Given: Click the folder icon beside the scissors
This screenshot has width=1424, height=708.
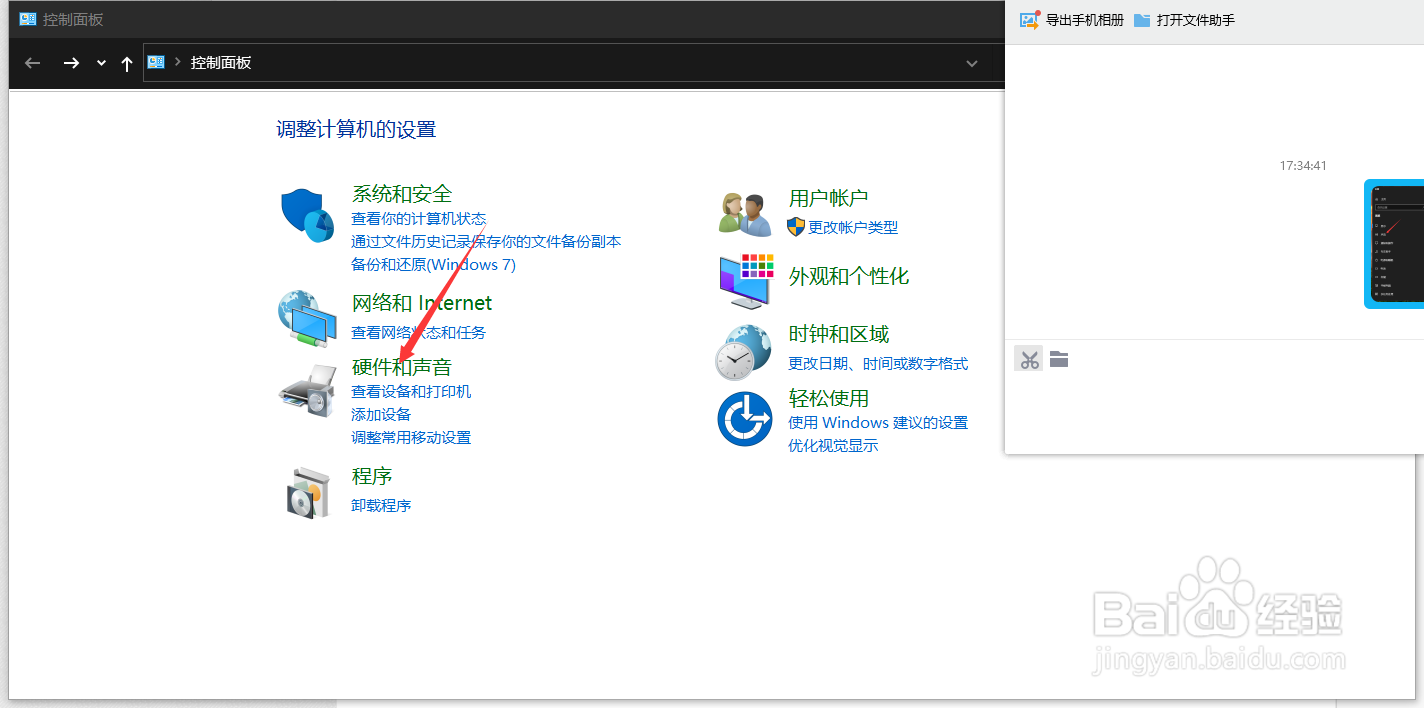Looking at the screenshot, I should 1059,359.
